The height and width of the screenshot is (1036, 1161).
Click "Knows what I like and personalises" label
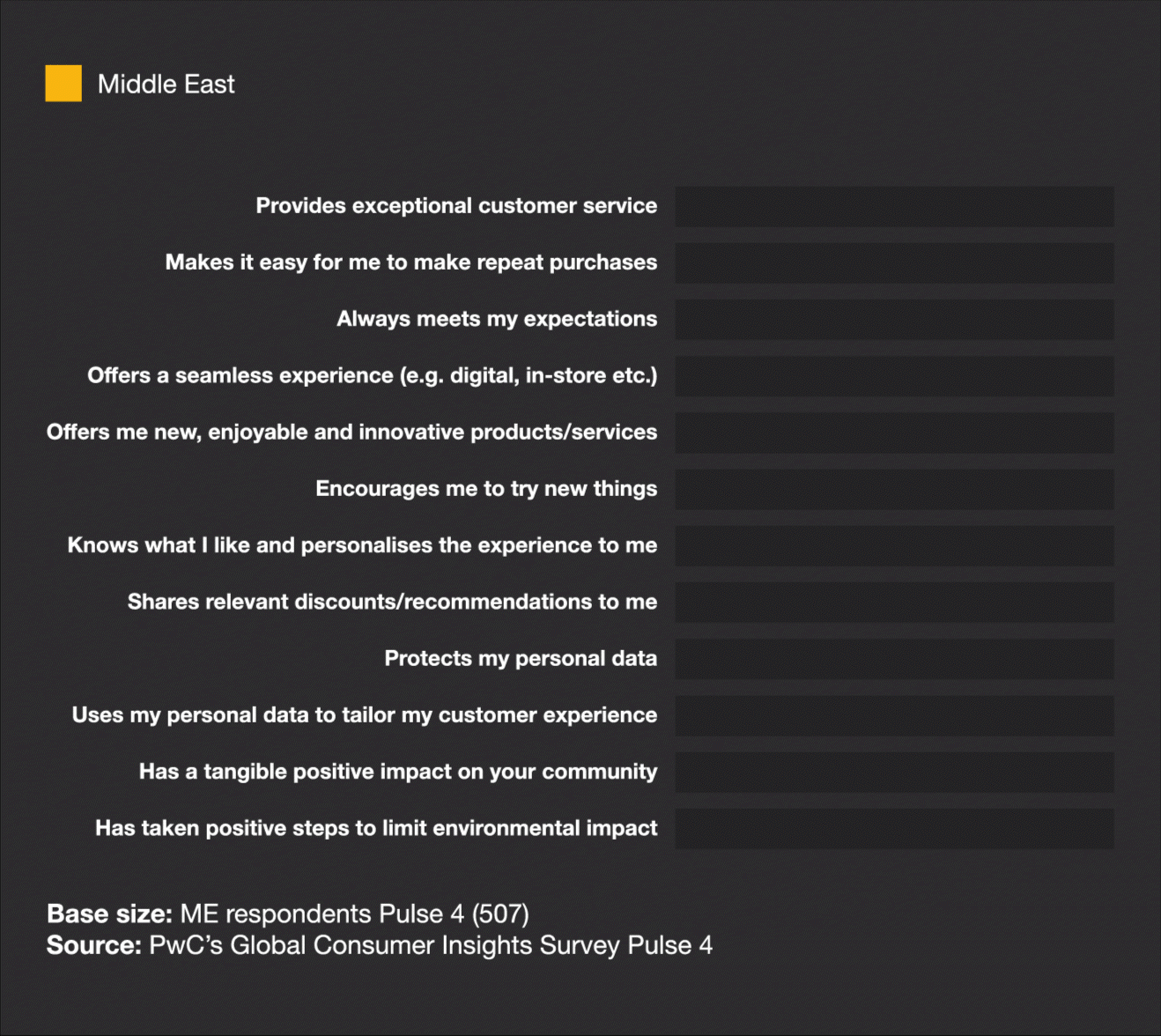362,545
